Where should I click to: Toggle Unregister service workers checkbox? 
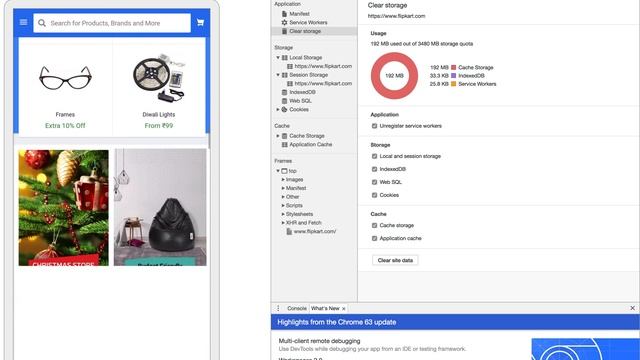click(x=374, y=126)
